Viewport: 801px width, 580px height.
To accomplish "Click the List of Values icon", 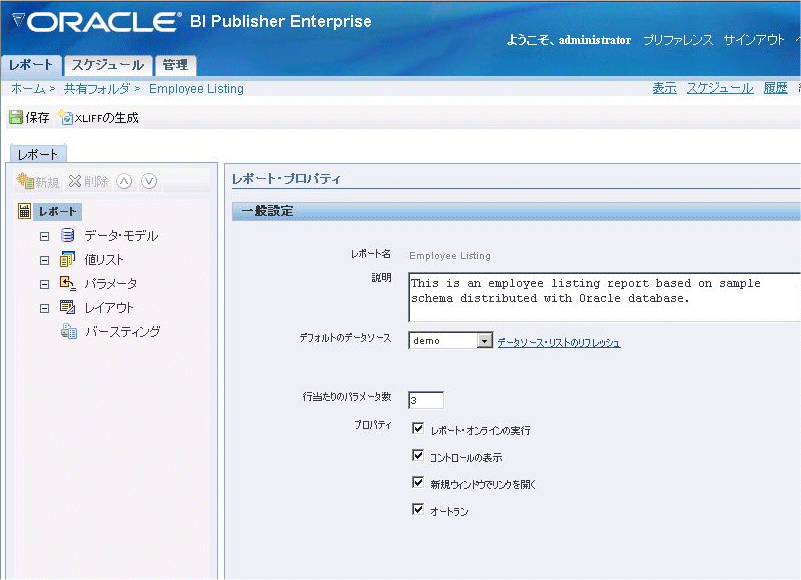I will click(67, 259).
